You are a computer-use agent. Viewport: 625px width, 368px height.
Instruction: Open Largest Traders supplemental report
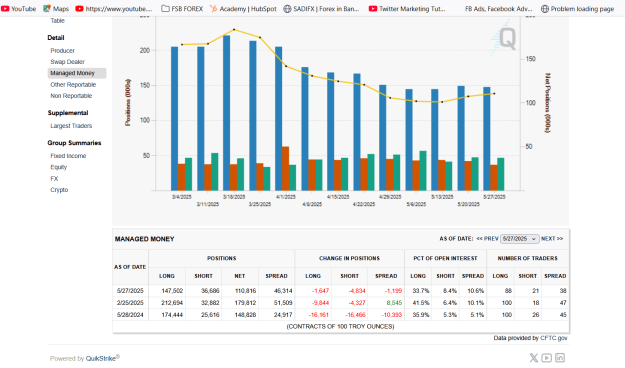coord(71,126)
